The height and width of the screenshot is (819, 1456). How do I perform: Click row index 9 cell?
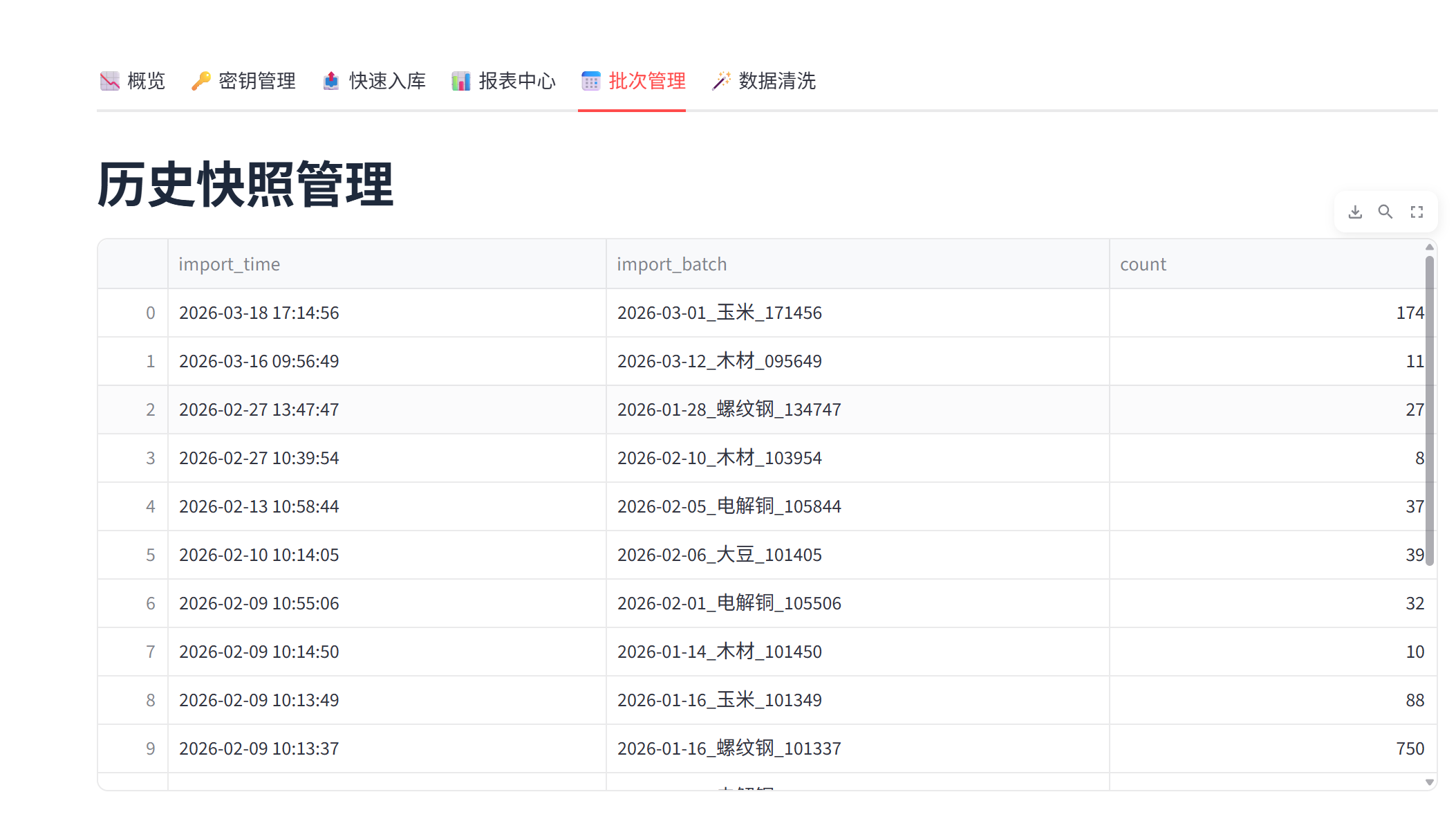pyautogui.click(x=133, y=748)
